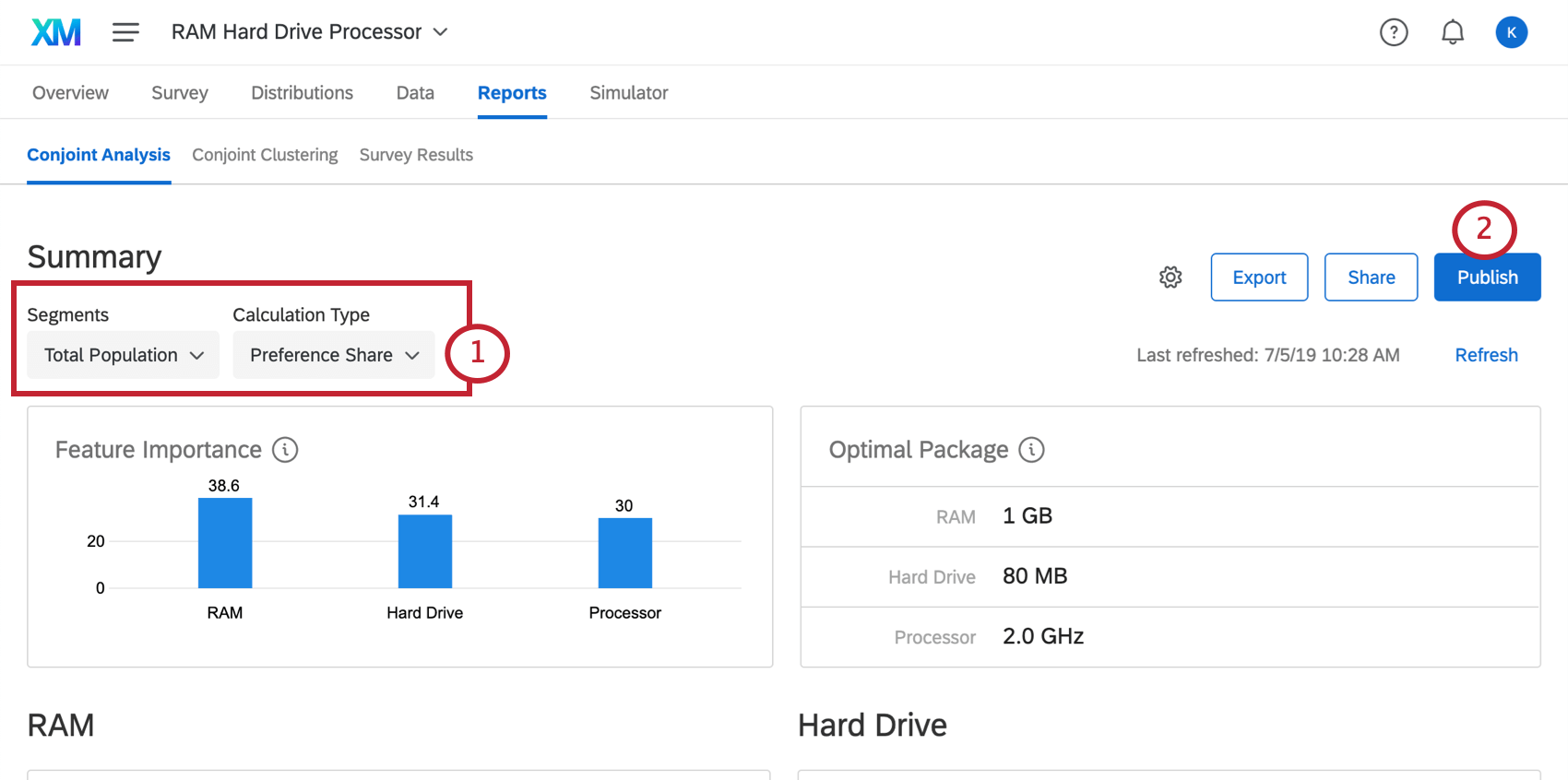
Task: Open the notifications bell
Action: pos(1453,32)
